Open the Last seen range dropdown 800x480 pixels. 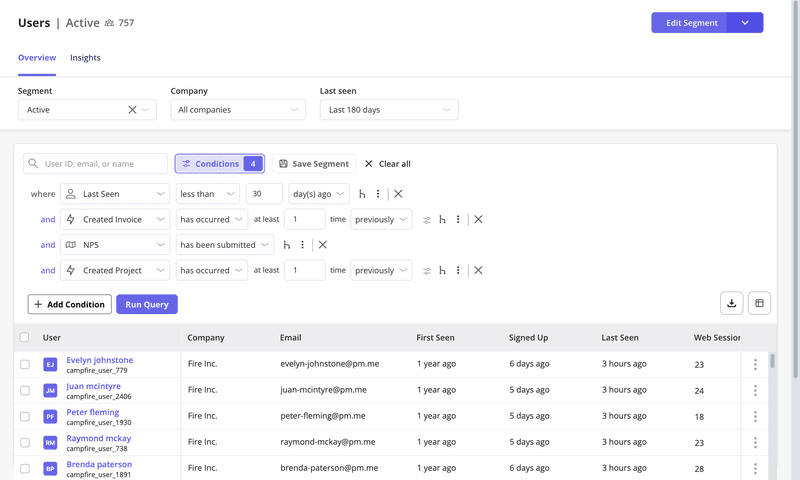pos(388,110)
